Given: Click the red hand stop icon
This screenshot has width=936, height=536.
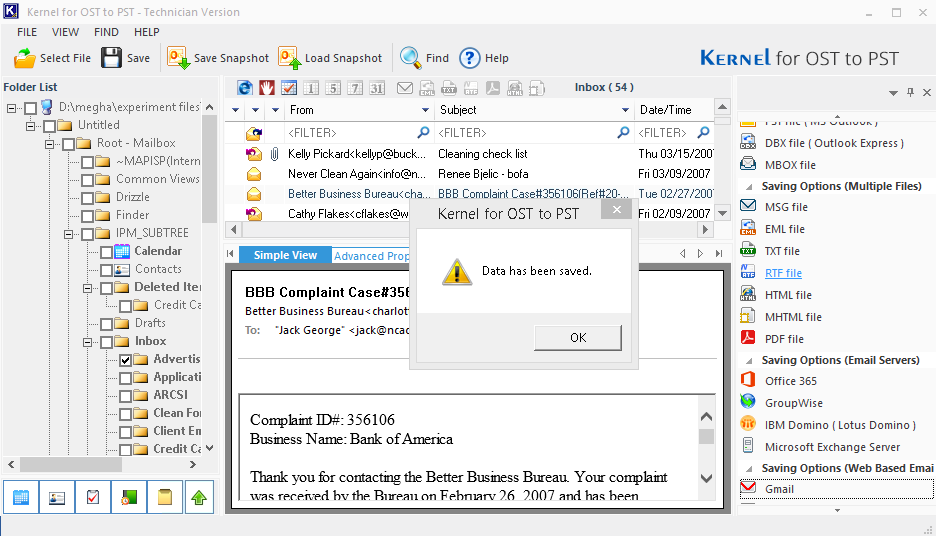Looking at the screenshot, I should click(267, 88).
